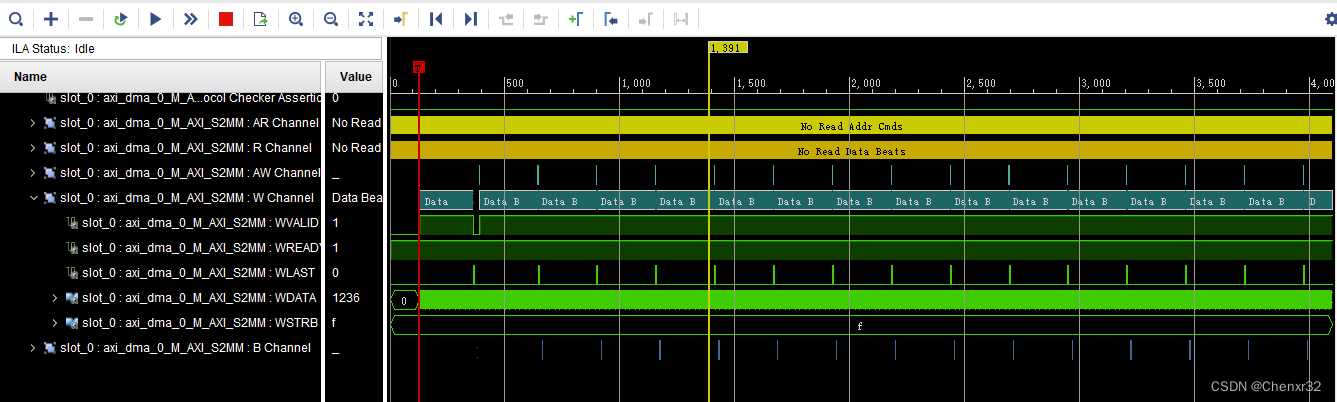The height and width of the screenshot is (402, 1337).
Task: Click the previous transition icon
Action: tap(506, 18)
